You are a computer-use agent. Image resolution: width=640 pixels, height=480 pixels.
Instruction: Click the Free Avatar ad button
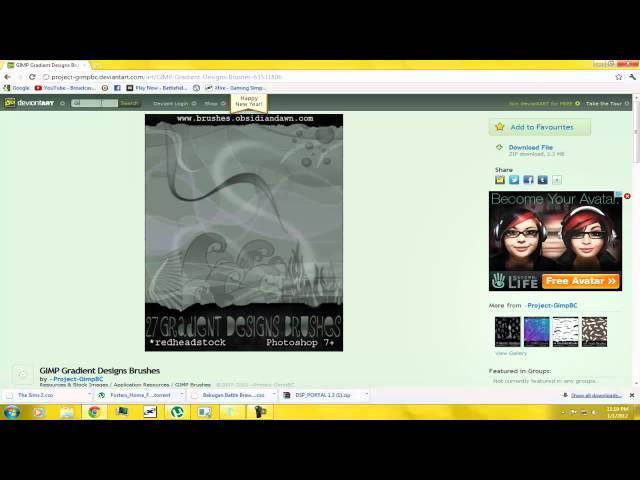582,281
